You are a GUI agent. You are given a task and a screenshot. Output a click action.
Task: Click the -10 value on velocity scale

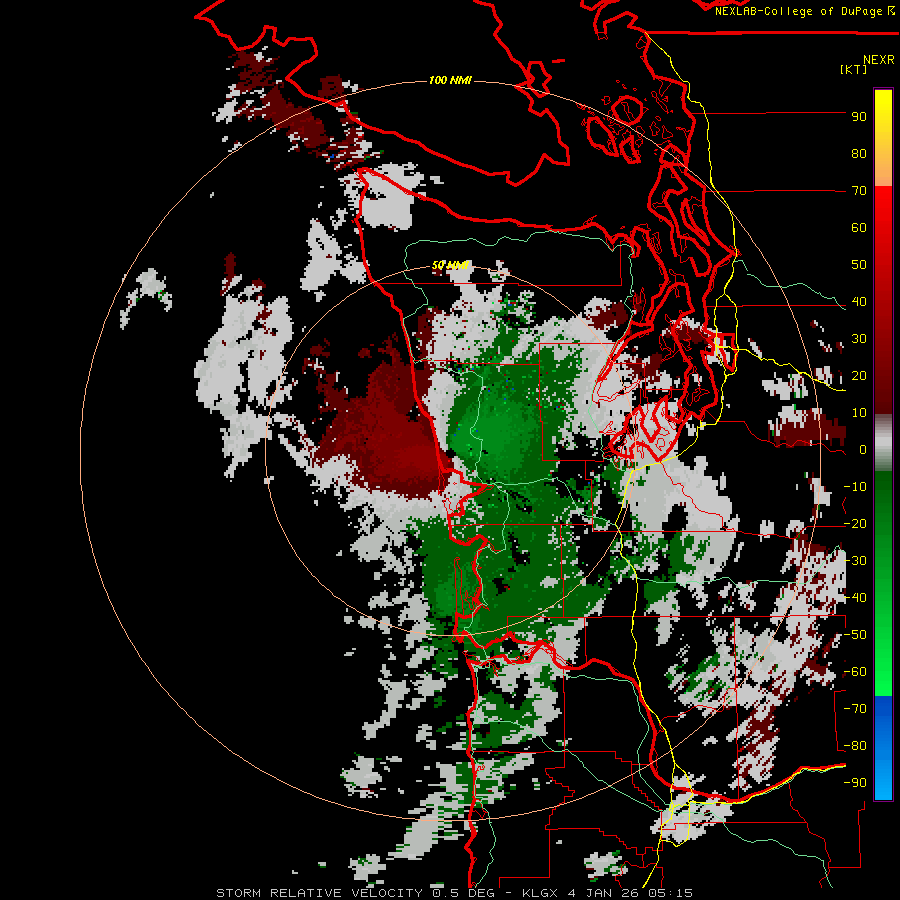(855, 487)
